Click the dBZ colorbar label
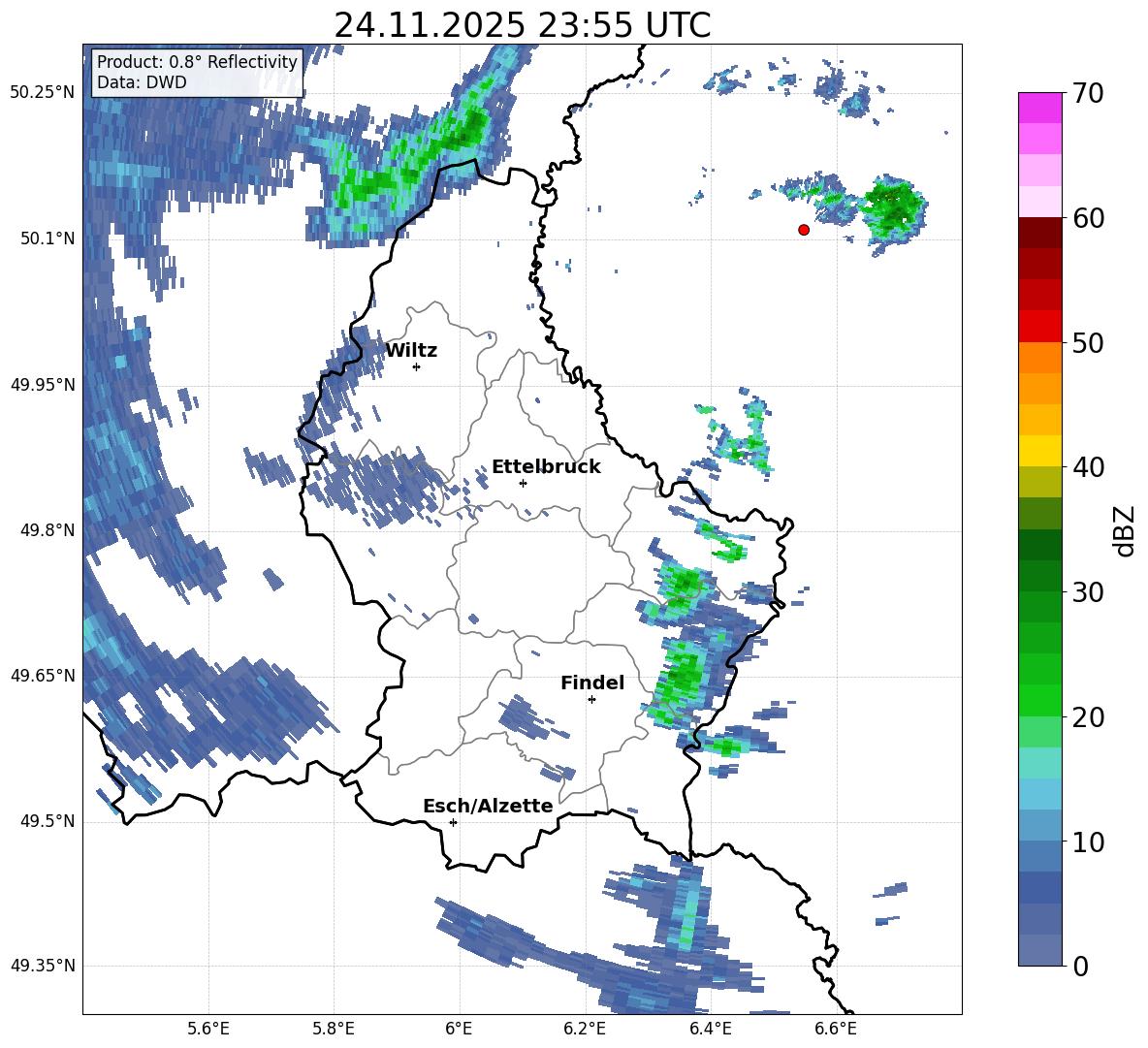Screen dimensions: 1148x1048 coord(1124,531)
